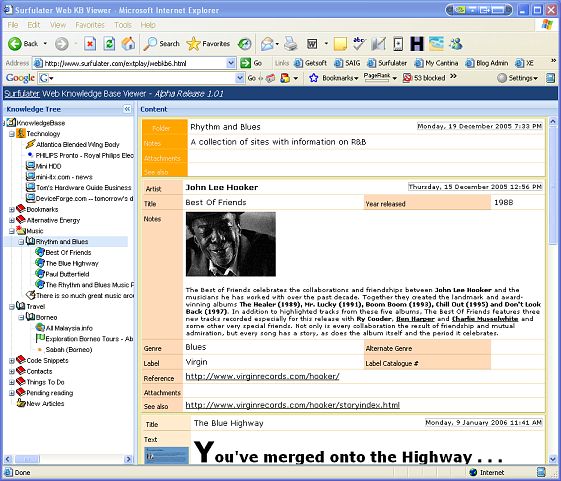Collapse the Travel tree node
This screenshot has width=561, height=481.
click(x=11, y=307)
